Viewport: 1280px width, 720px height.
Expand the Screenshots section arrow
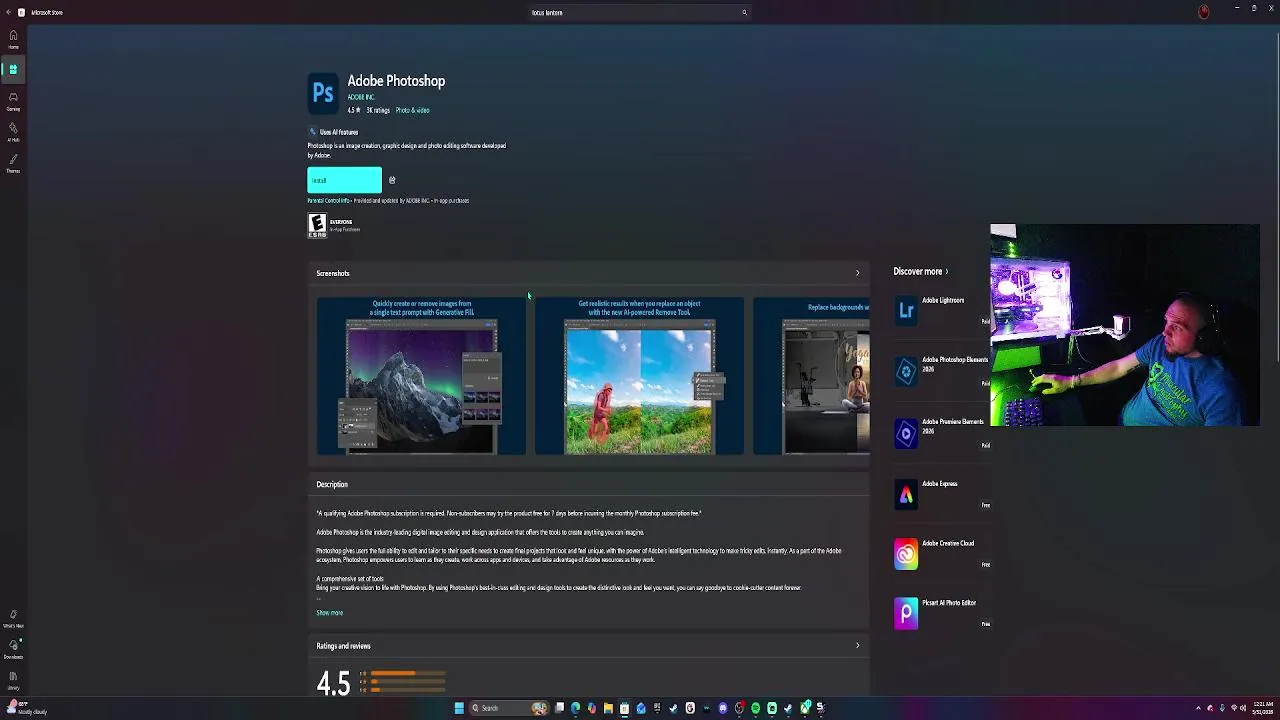click(857, 273)
